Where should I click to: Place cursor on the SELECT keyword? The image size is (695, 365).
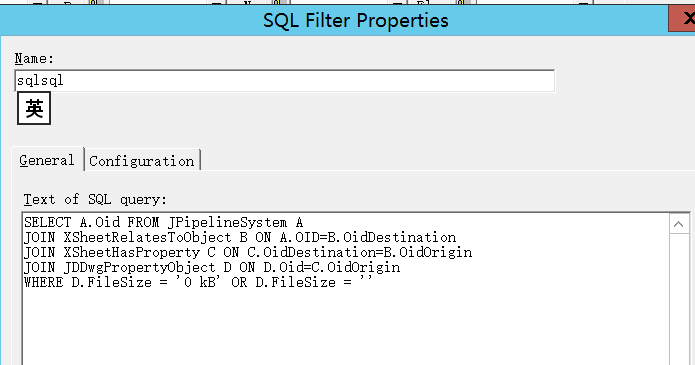[47, 222]
